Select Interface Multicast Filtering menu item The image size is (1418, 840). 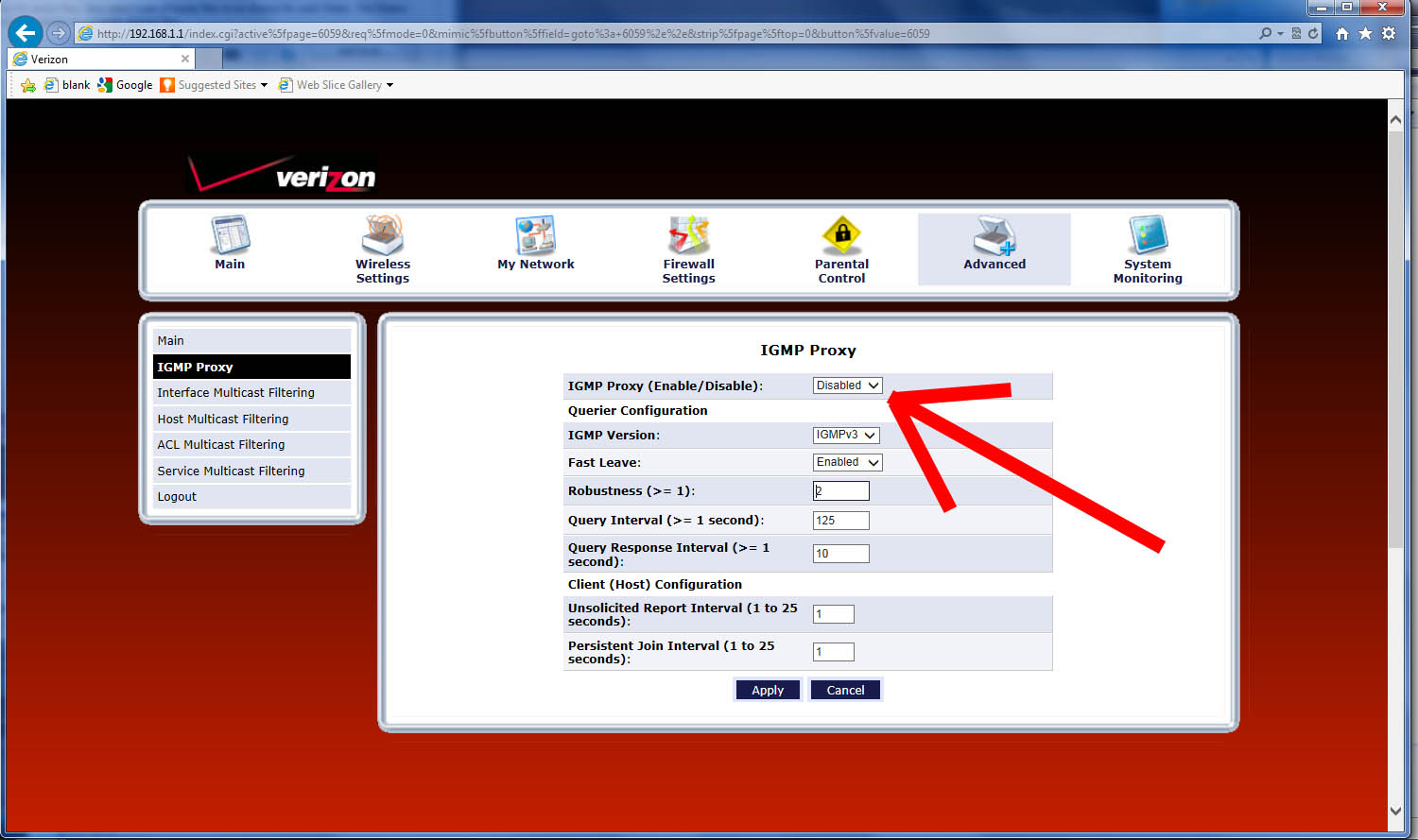[x=235, y=393]
